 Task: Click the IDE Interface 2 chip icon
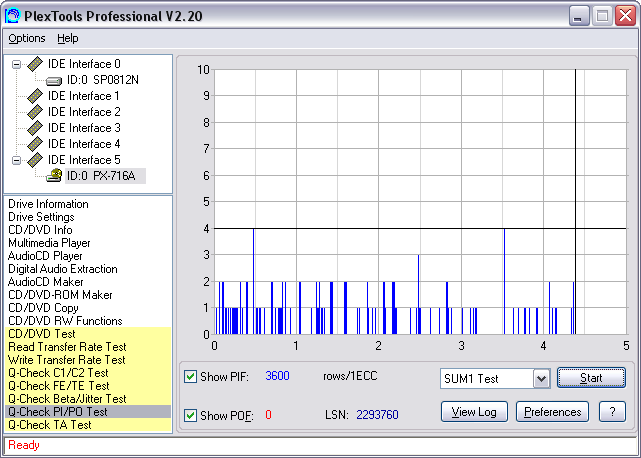pyautogui.click(x=35, y=112)
